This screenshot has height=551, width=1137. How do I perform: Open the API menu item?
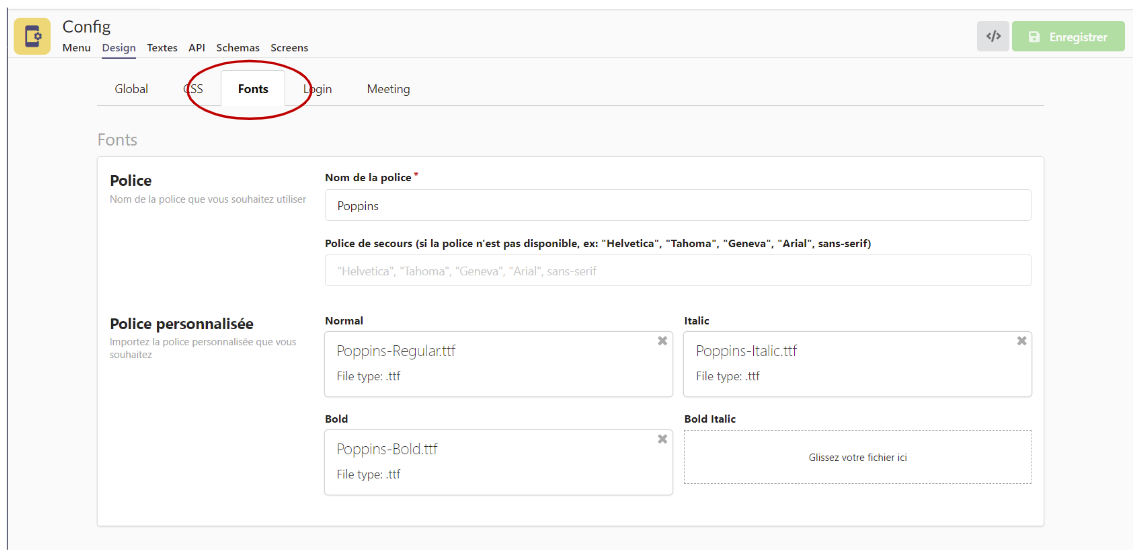pos(197,48)
